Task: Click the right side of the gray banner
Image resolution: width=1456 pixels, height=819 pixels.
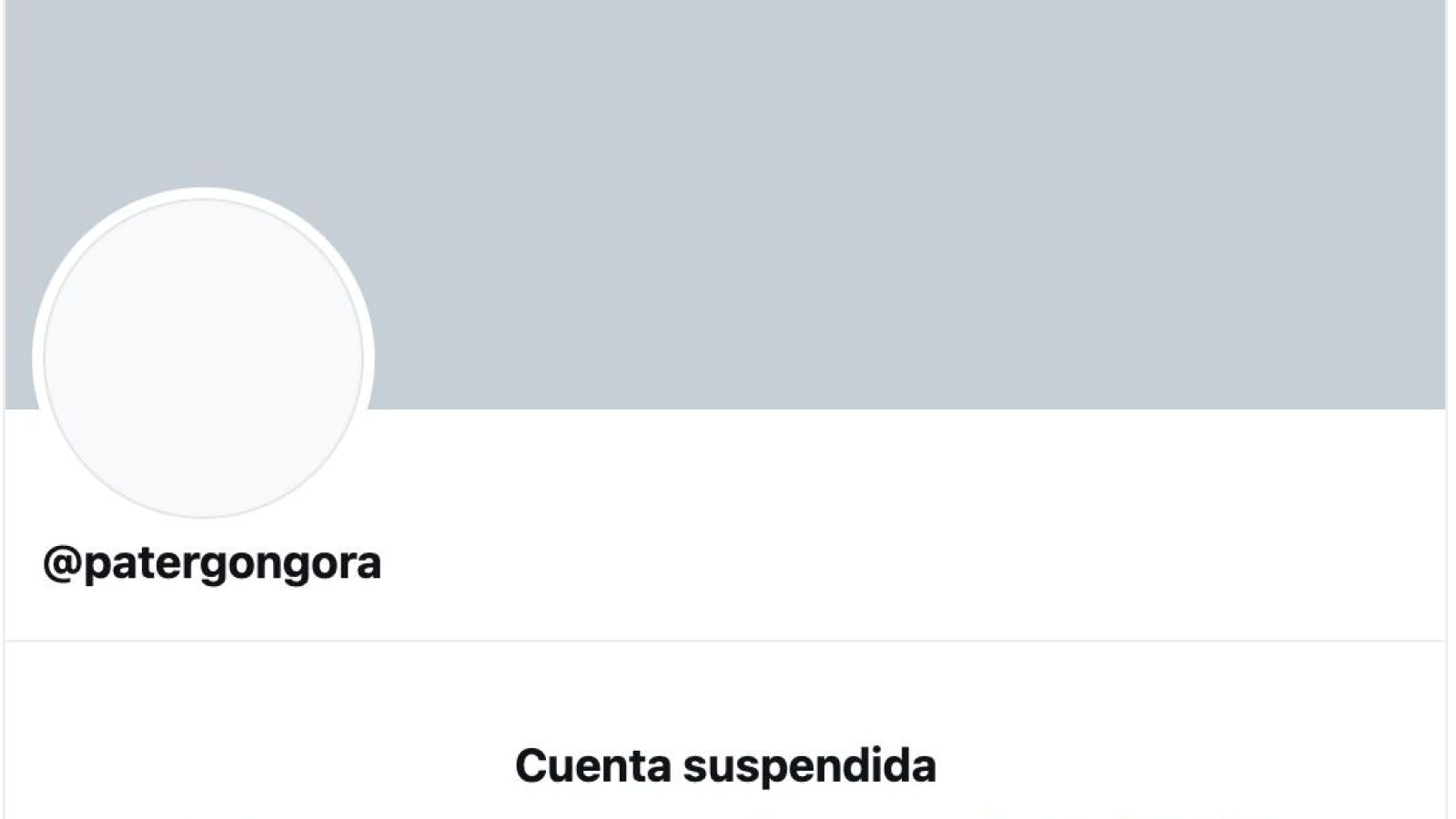Action: 1183,205
